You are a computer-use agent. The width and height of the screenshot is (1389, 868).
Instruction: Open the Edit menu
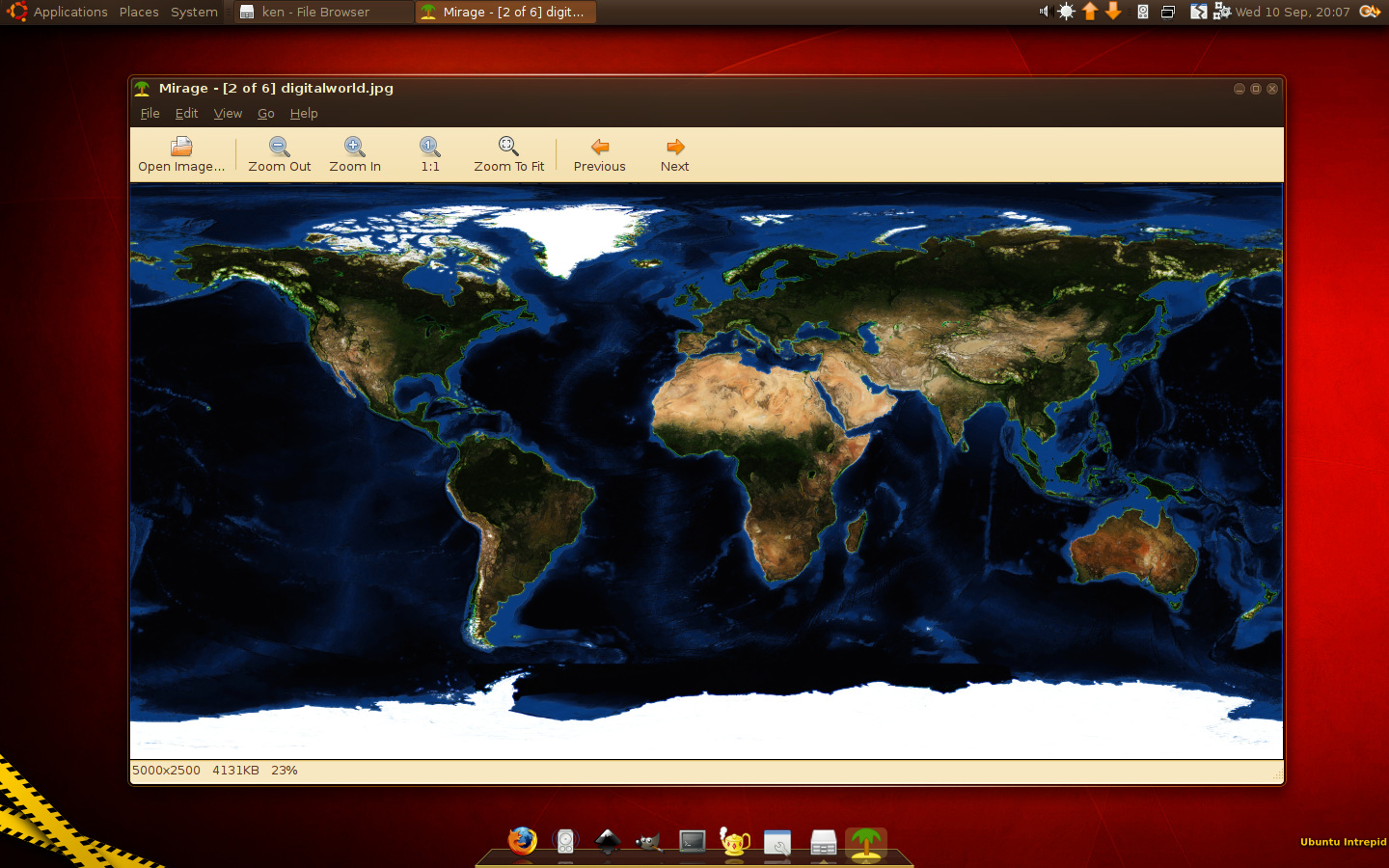click(186, 113)
